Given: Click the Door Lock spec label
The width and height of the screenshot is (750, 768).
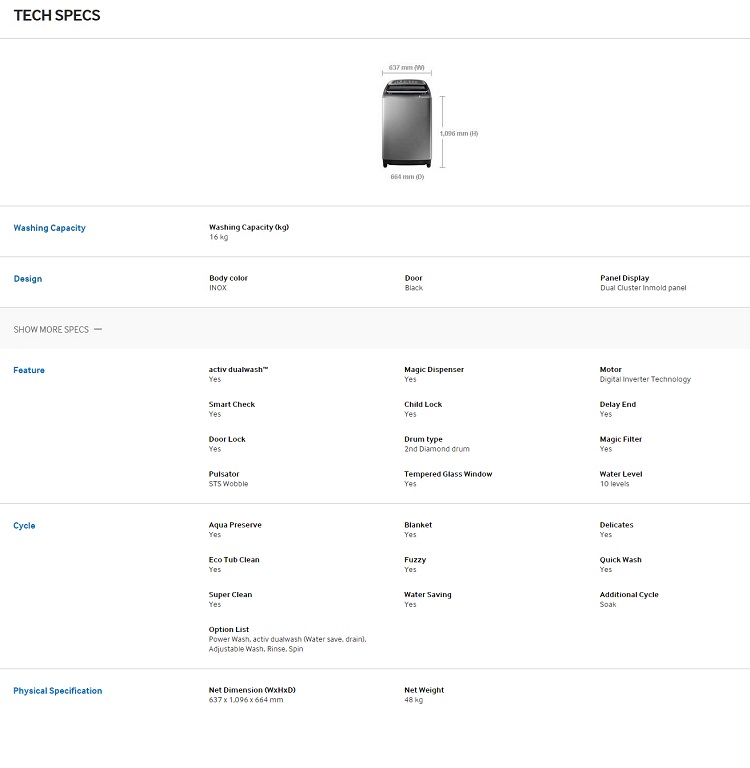Looking at the screenshot, I should 227,439.
